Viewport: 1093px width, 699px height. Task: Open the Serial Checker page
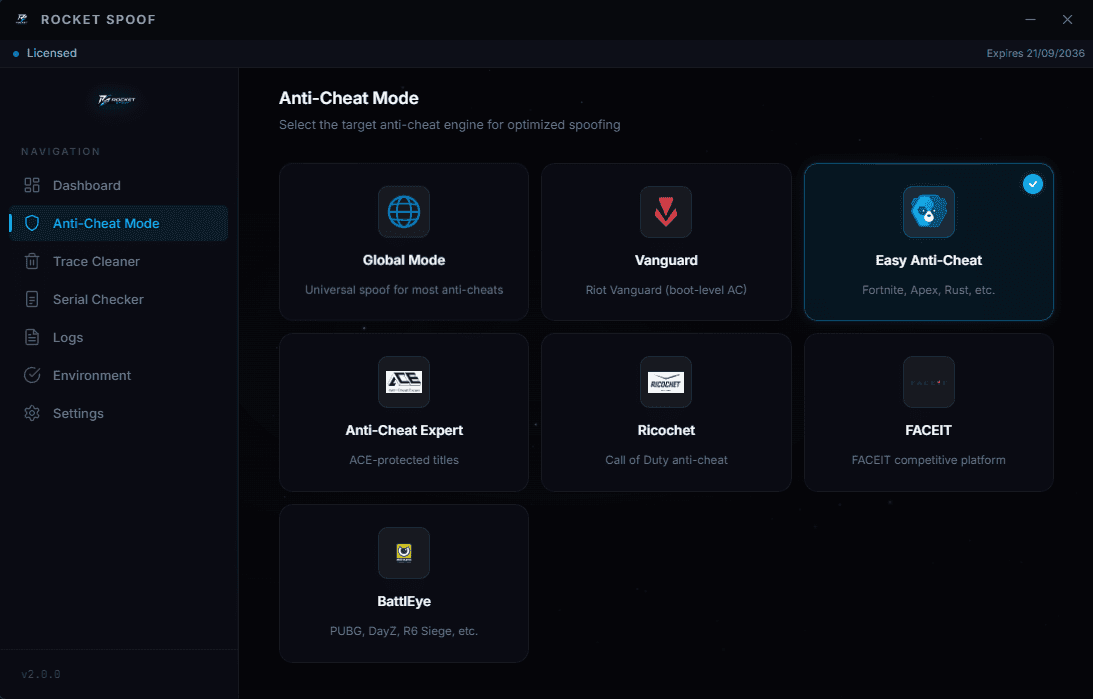coord(119,300)
